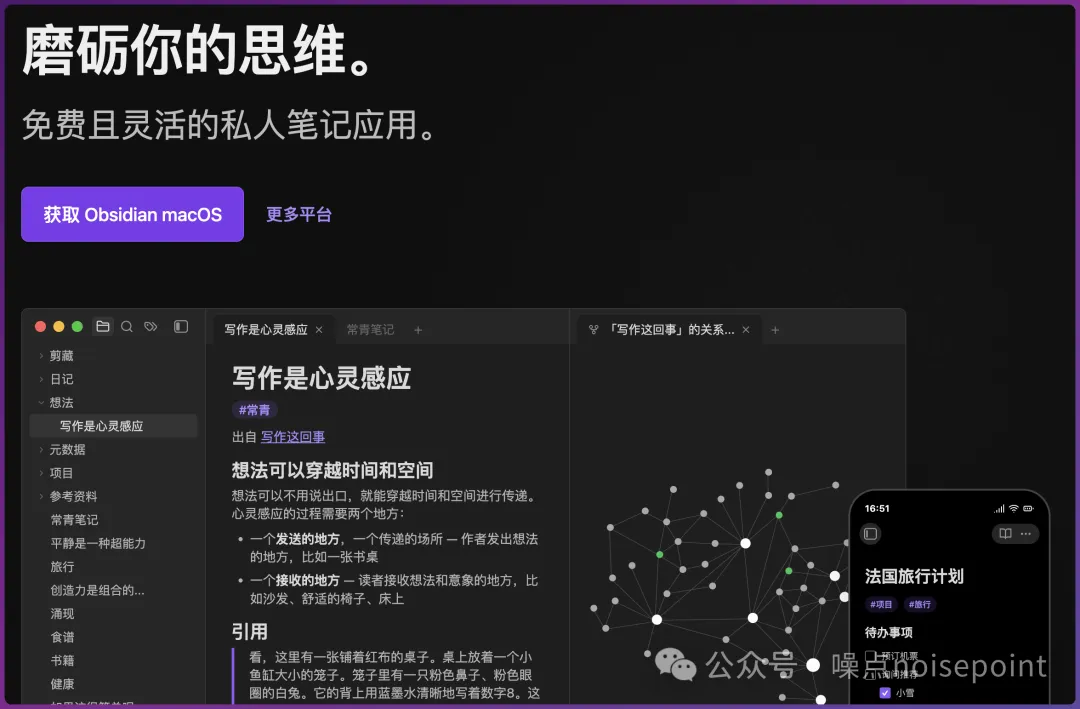1080x709 pixels.
Task: Check the 预订机票 checkbox on phone
Action: 871,655
